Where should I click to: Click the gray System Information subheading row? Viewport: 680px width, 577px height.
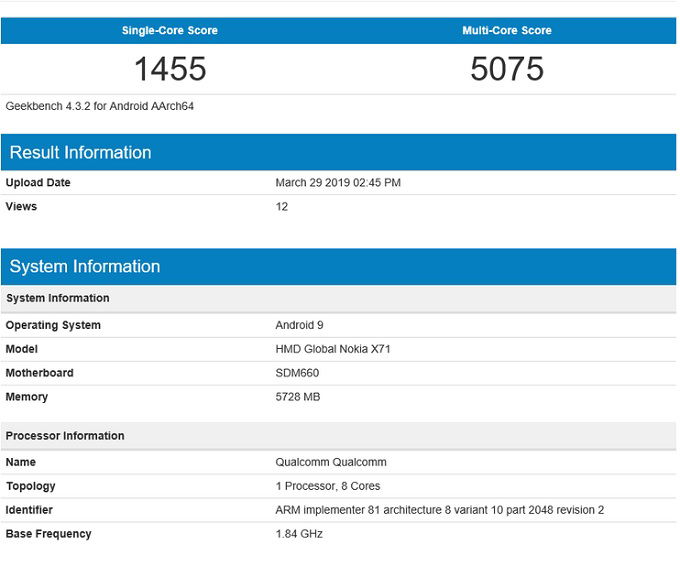click(x=338, y=298)
